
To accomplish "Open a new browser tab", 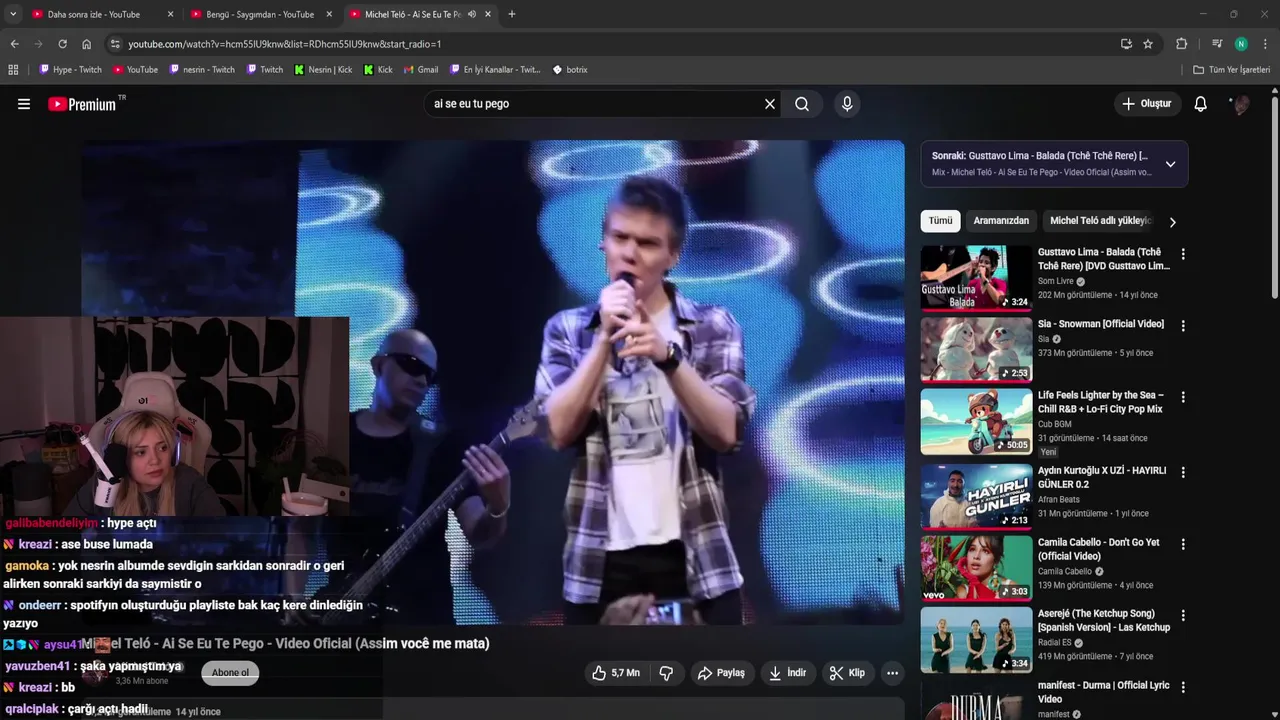I will point(512,14).
